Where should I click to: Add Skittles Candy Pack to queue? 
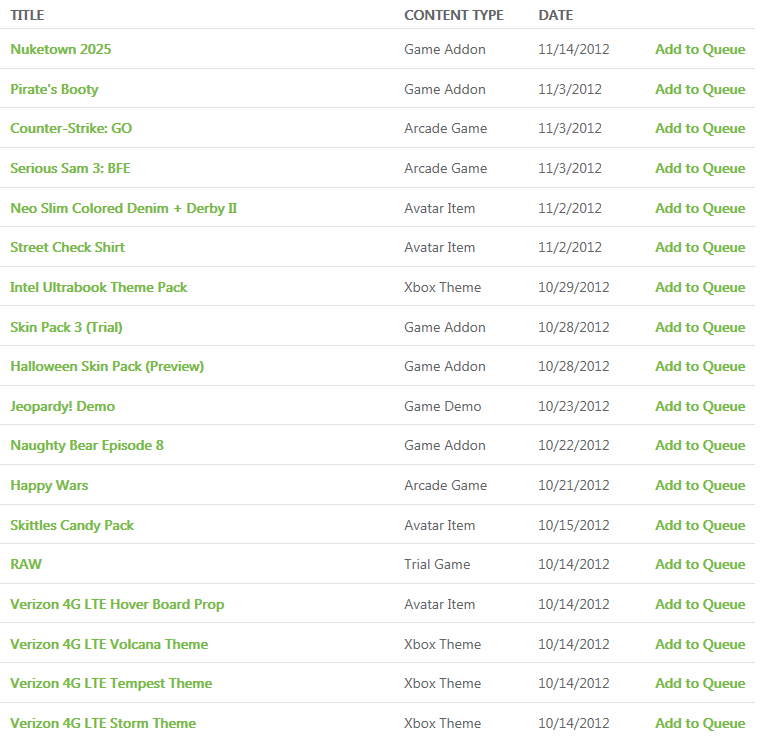click(700, 525)
